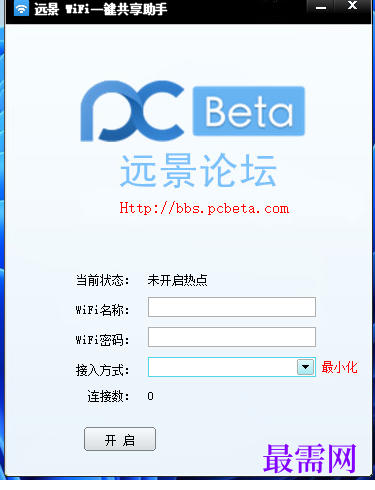Viewport: 375px width, 490px height.
Task: Focus the WiFi密码 input field
Action: tap(232, 337)
